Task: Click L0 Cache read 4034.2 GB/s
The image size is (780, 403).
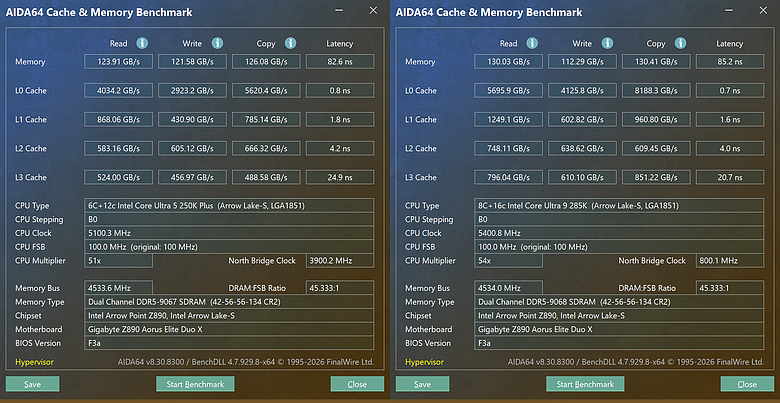Action: pyautogui.click(x=118, y=91)
